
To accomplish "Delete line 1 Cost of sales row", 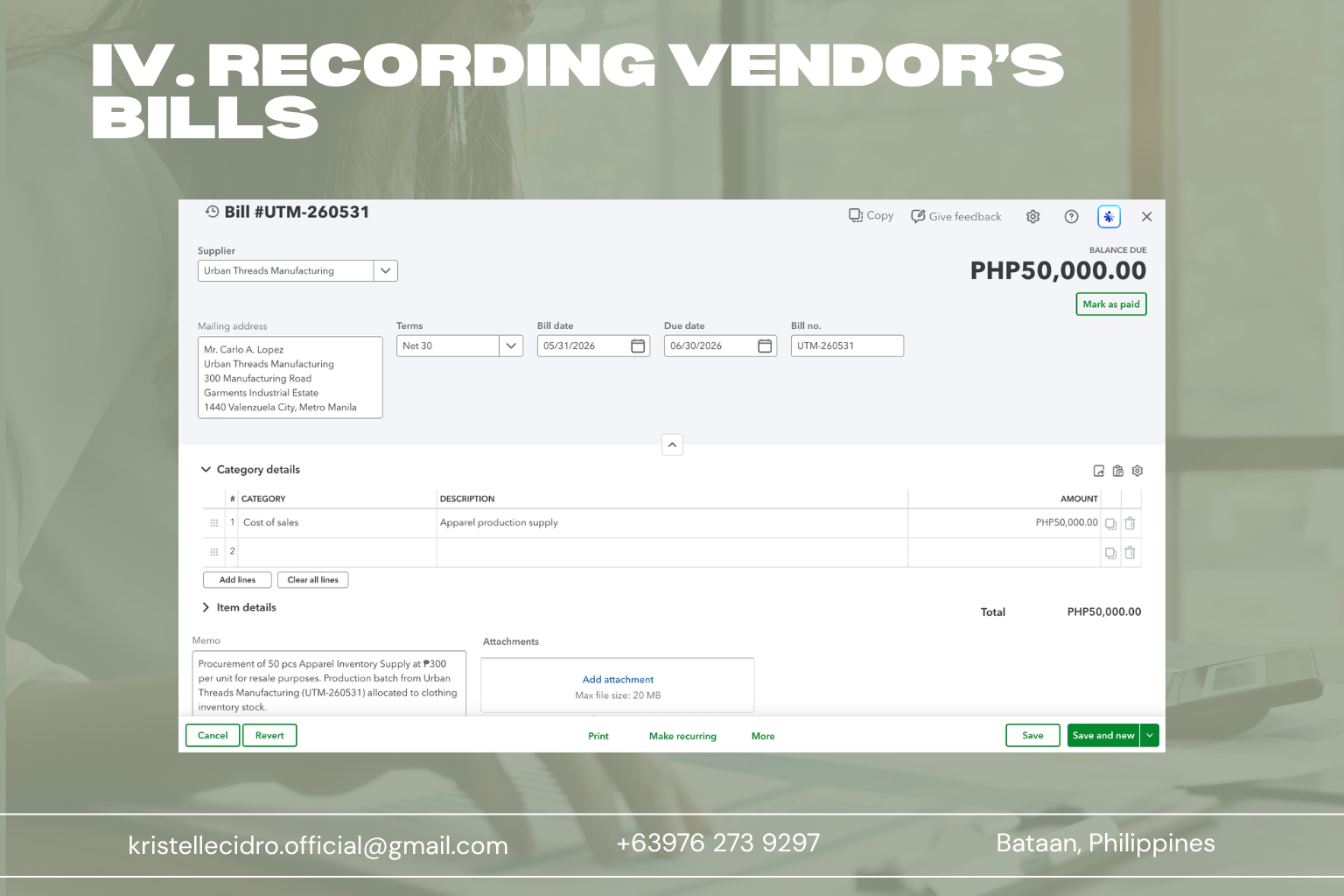I will click(x=1130, y=523).
